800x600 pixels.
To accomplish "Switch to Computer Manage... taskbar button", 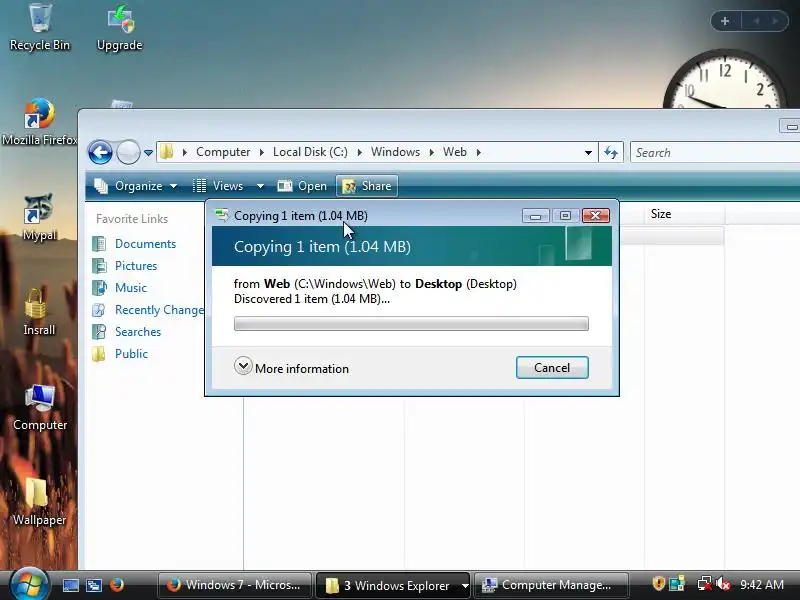I will tap(550, 585).
